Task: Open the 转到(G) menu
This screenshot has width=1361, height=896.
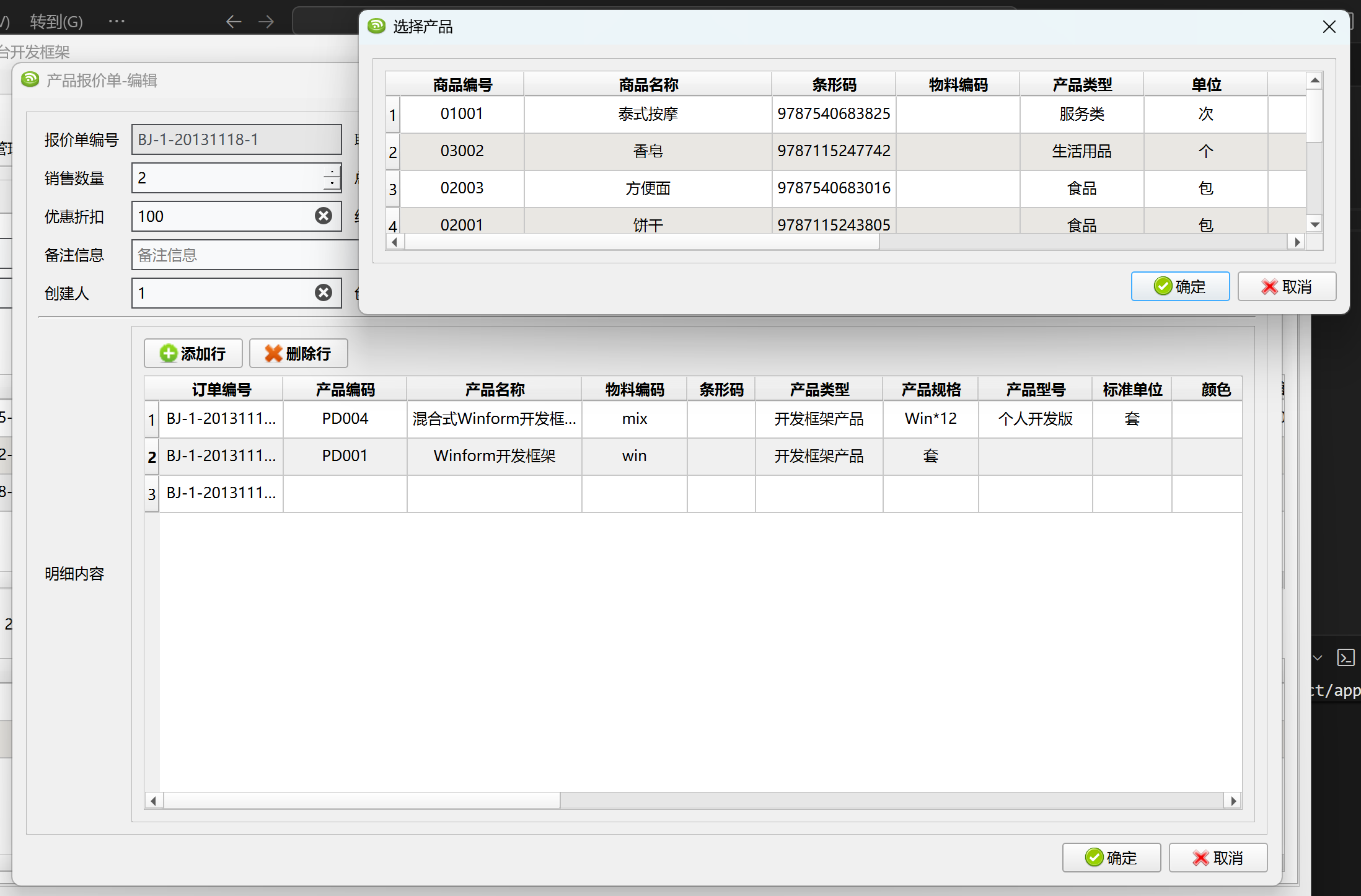Action: click(x=56, y=22)
